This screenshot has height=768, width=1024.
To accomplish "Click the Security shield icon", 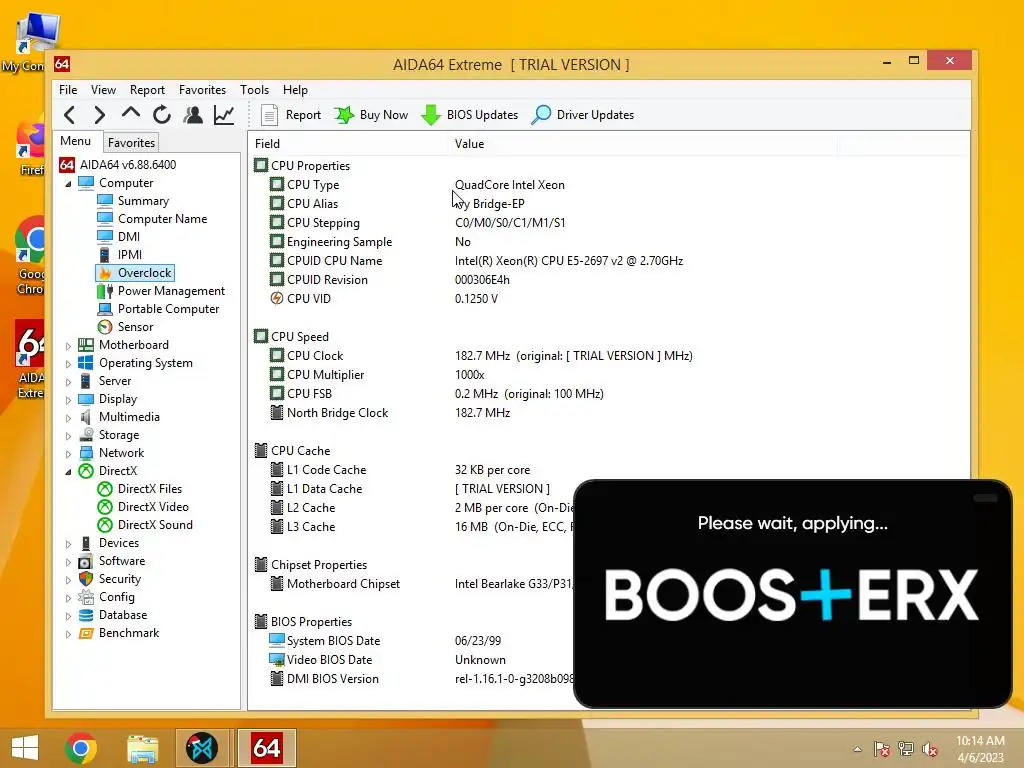I will point(86,579).
